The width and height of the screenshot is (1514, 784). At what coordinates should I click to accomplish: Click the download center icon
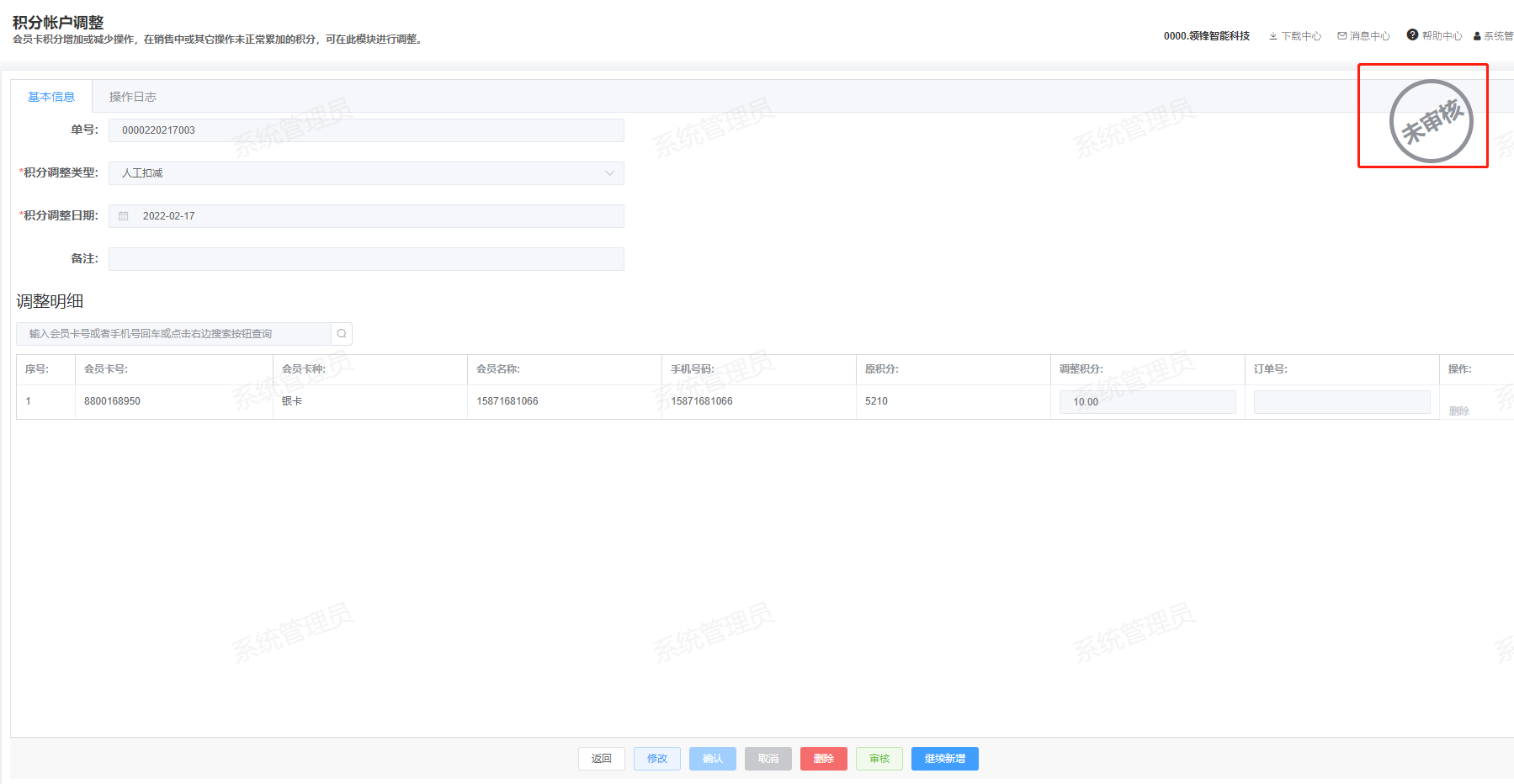pos(1273,36)
